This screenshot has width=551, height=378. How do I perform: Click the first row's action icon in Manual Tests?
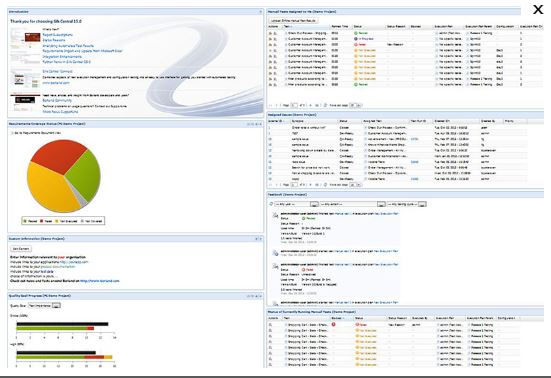[271, 33]
